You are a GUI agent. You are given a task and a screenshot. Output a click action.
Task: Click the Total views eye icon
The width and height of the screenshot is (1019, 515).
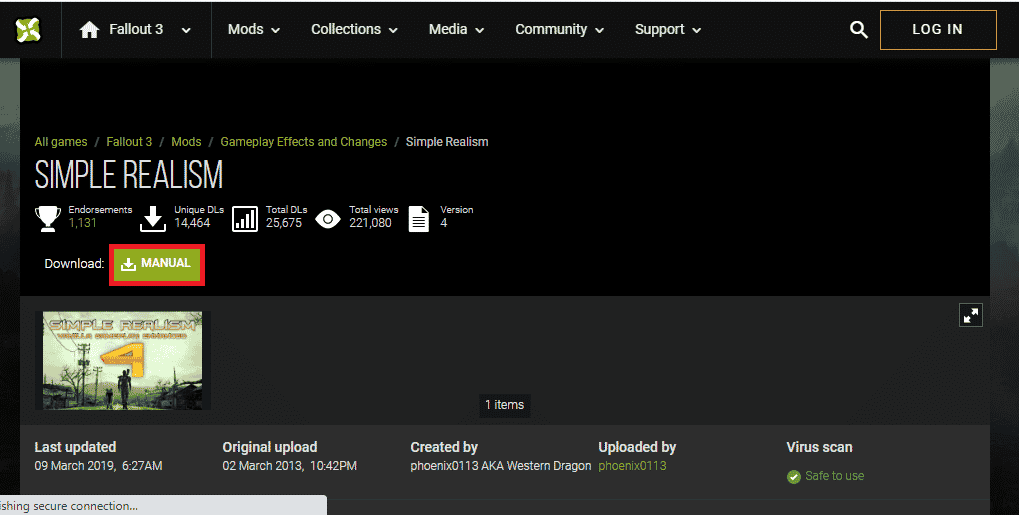tap(328, 219)
